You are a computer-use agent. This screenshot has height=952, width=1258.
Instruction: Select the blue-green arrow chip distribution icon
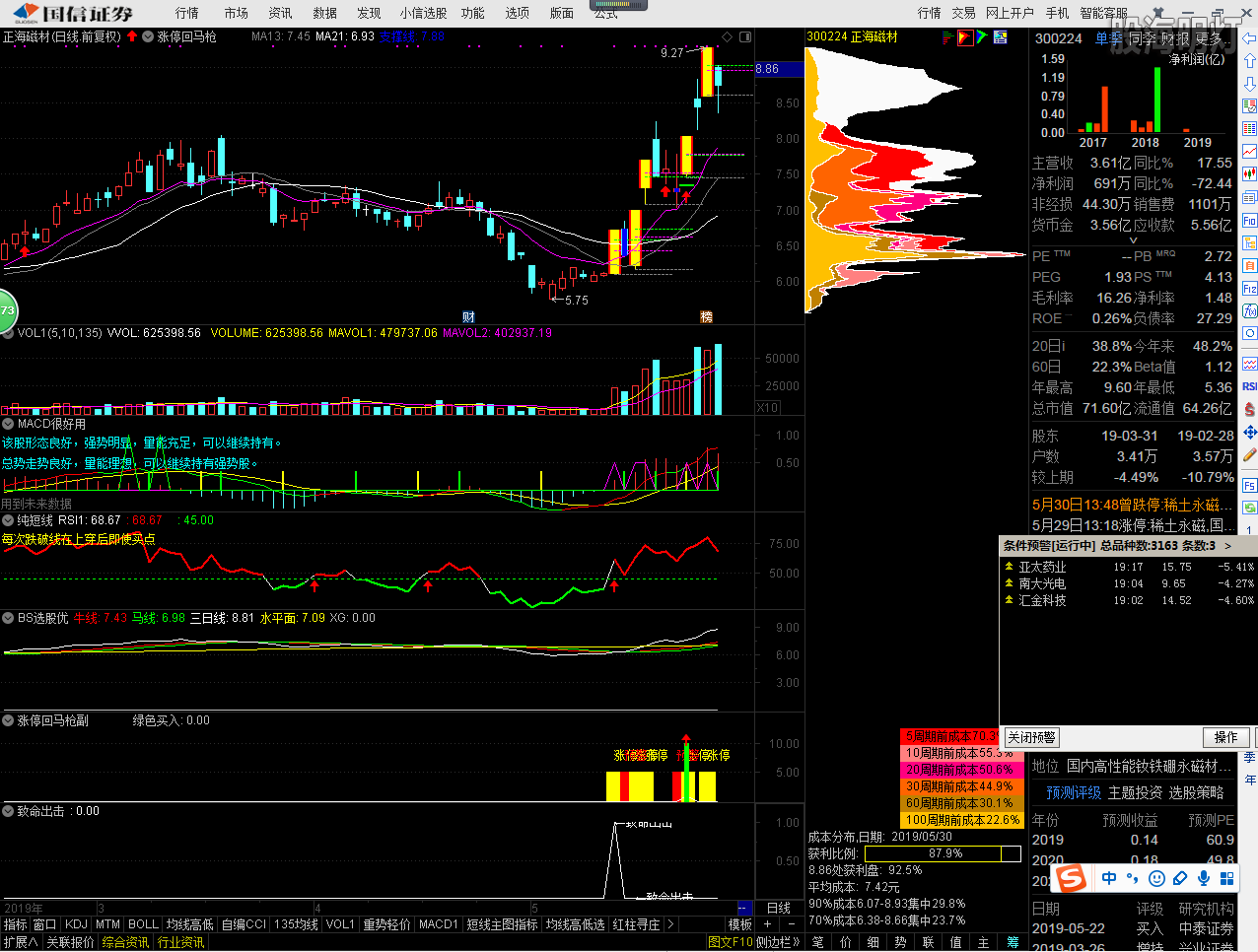(x=982, y=37)
